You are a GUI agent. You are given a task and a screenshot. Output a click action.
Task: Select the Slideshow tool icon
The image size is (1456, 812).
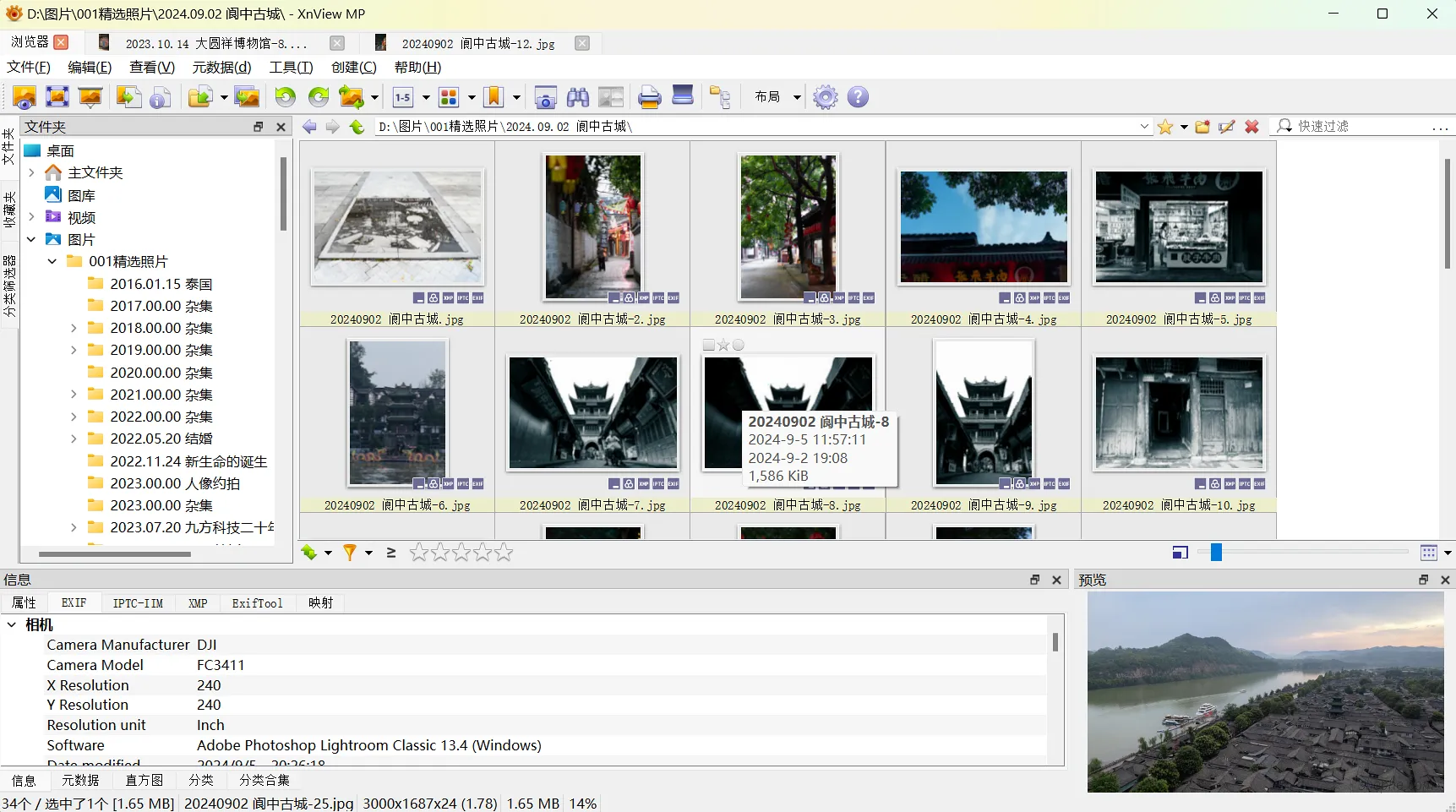90,97
